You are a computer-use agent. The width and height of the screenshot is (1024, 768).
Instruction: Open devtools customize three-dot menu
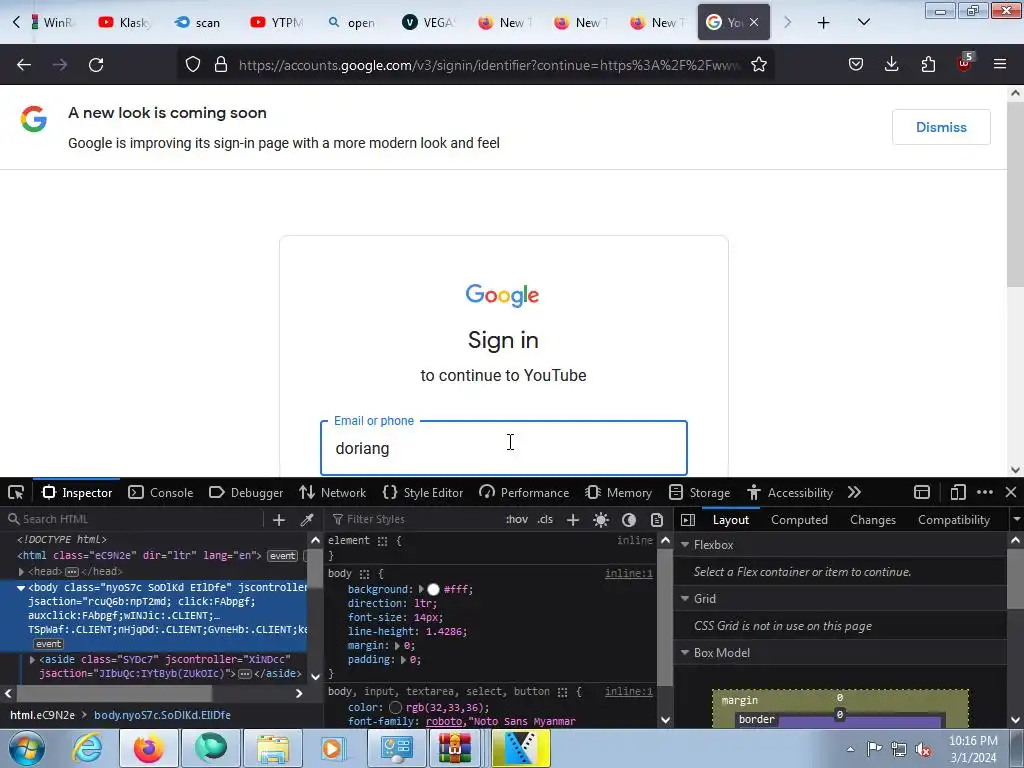[985, 492]
